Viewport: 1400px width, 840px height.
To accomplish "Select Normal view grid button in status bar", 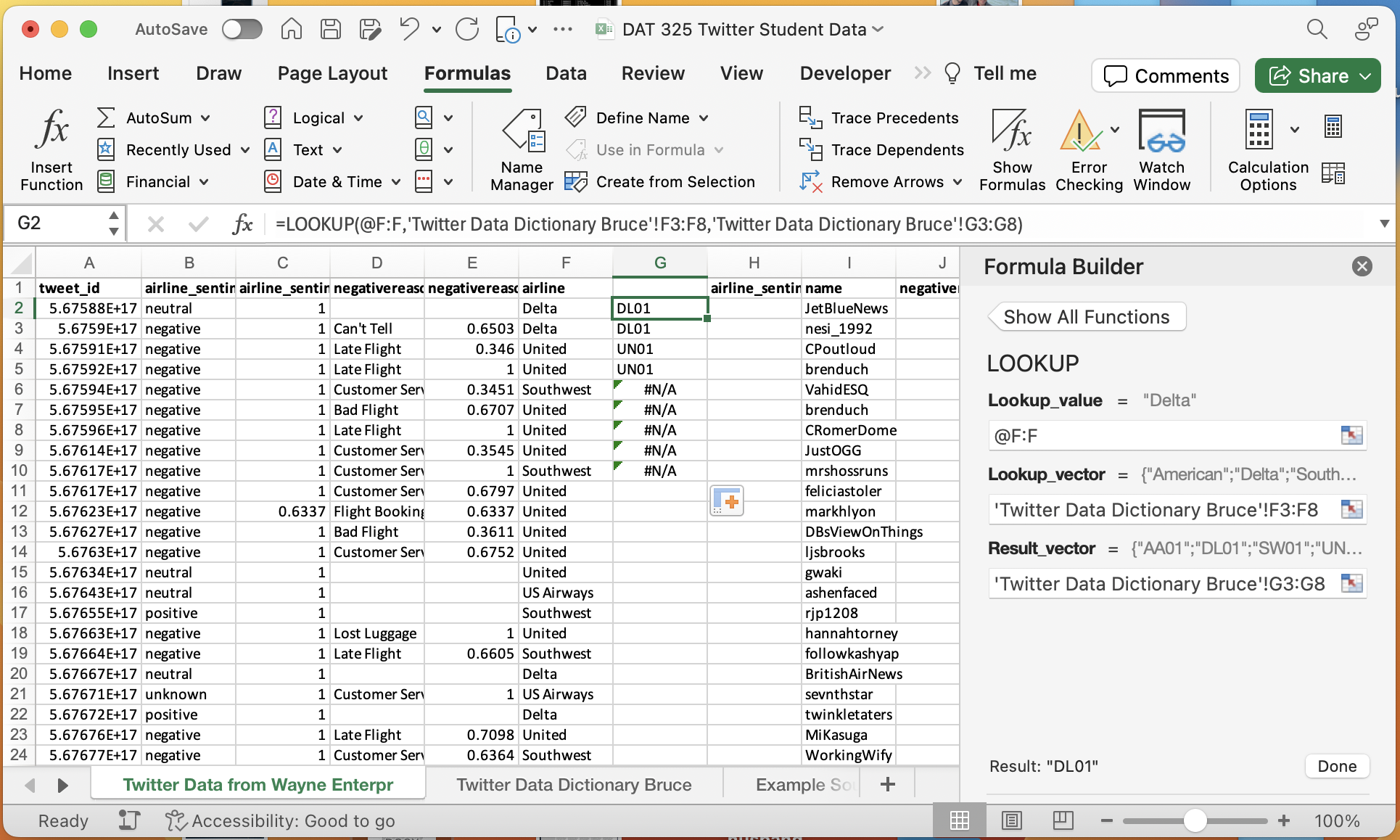I will tap(959, 820).
